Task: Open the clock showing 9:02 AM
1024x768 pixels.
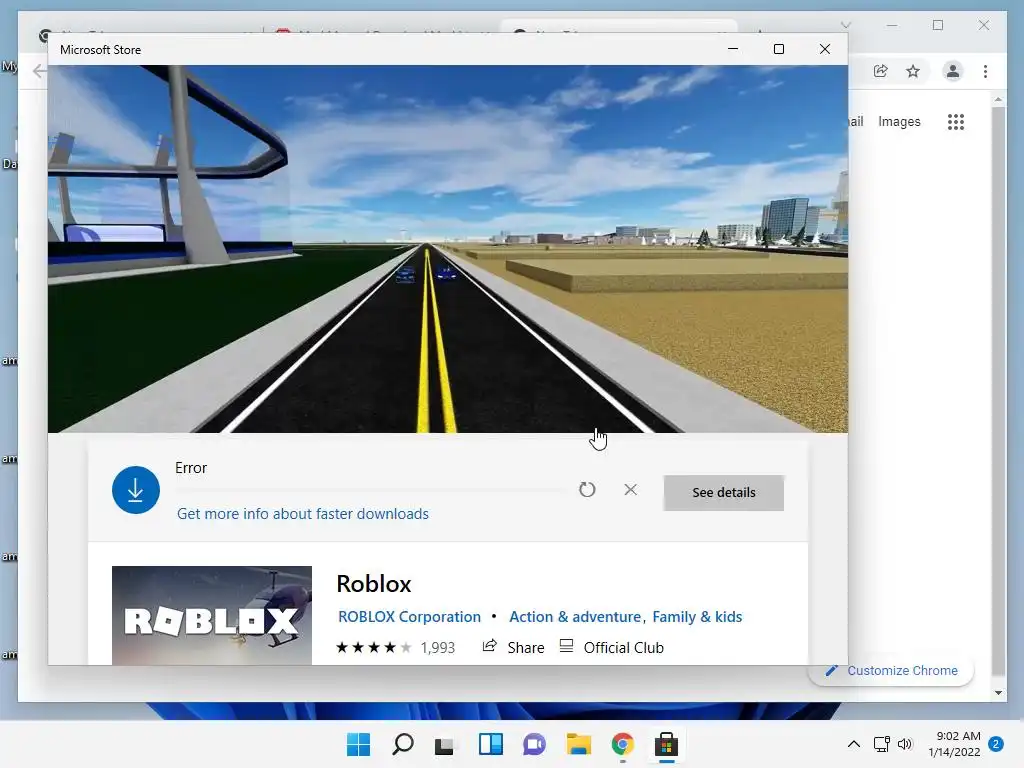Action: pyautogui.click(x=954, y=744)
